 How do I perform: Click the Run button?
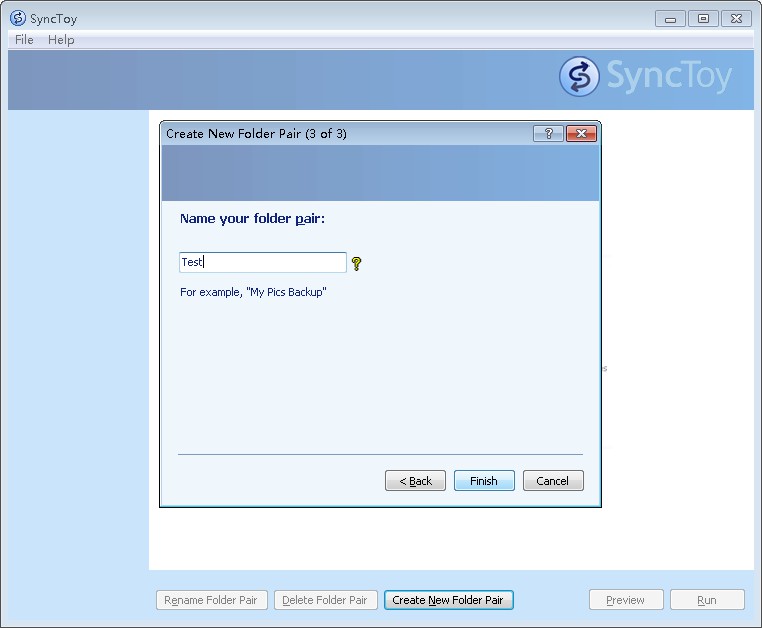[x=707, y=600]
